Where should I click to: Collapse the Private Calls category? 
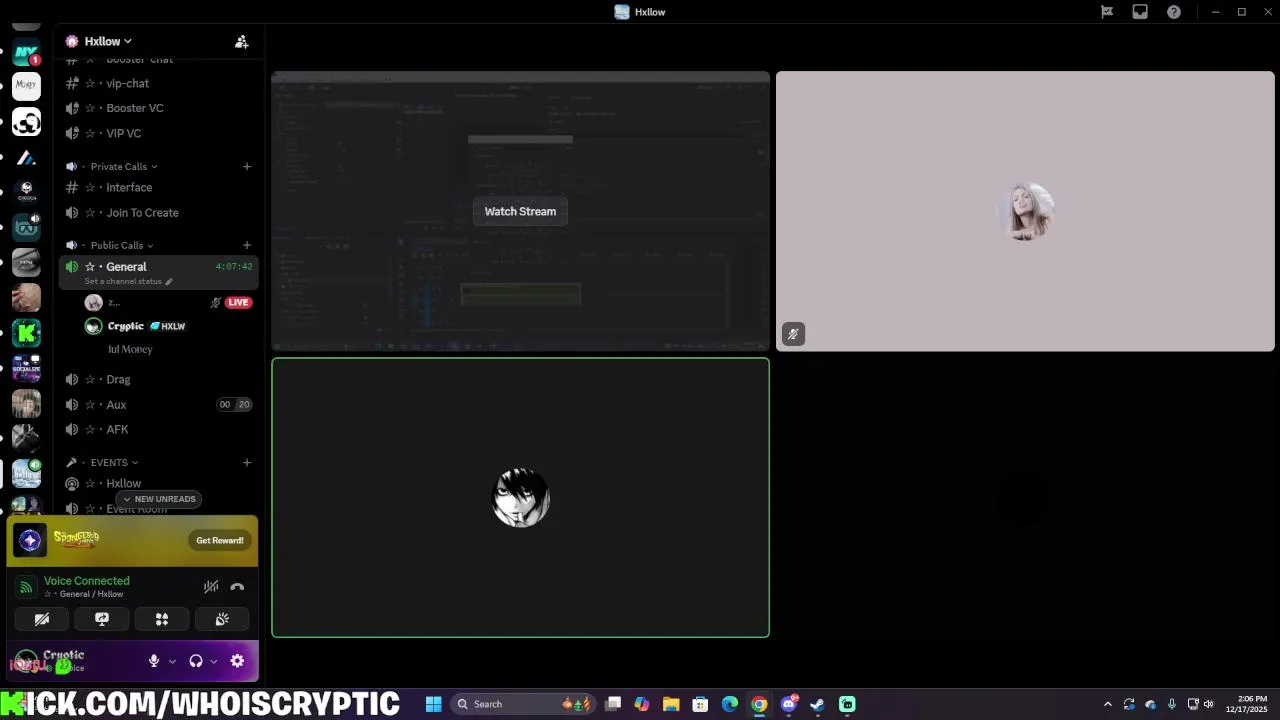pyautogui.click(x=118, y=167)
